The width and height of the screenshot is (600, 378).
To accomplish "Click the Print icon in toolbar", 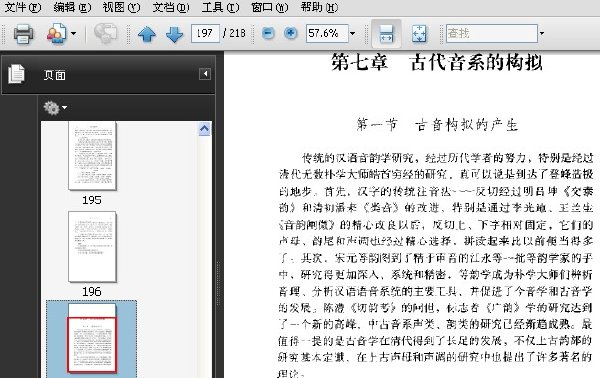I will pos(23,34).
